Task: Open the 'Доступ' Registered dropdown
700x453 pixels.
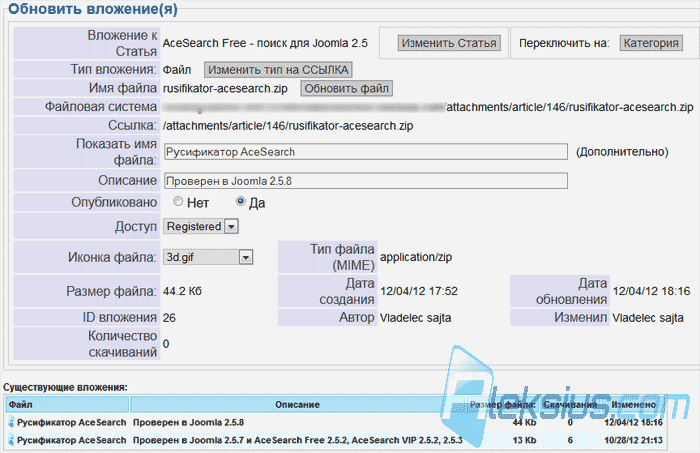Action: (200, 226)
